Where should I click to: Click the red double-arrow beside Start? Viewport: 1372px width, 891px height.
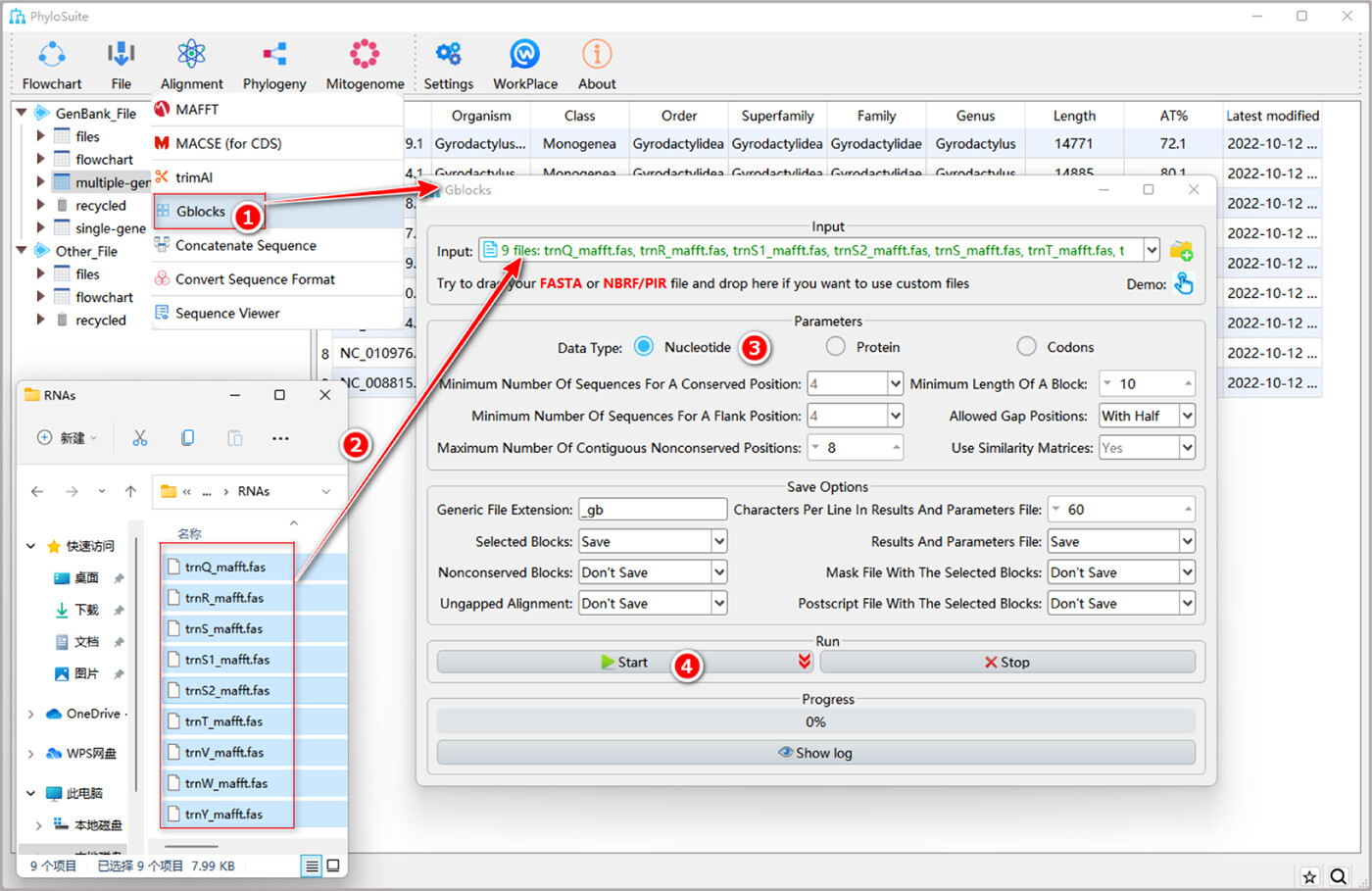tap(805, 662)
